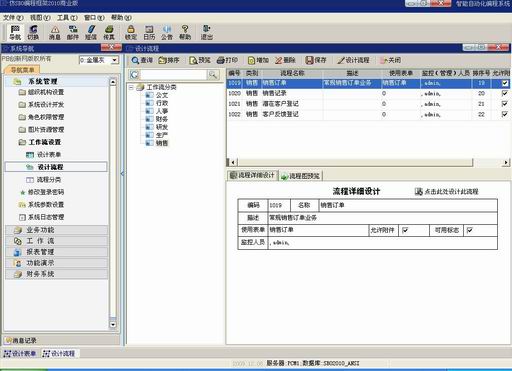Click the 关闭 close toolbar button
This screenshot has height=371, width=512.
click(390, 60)
